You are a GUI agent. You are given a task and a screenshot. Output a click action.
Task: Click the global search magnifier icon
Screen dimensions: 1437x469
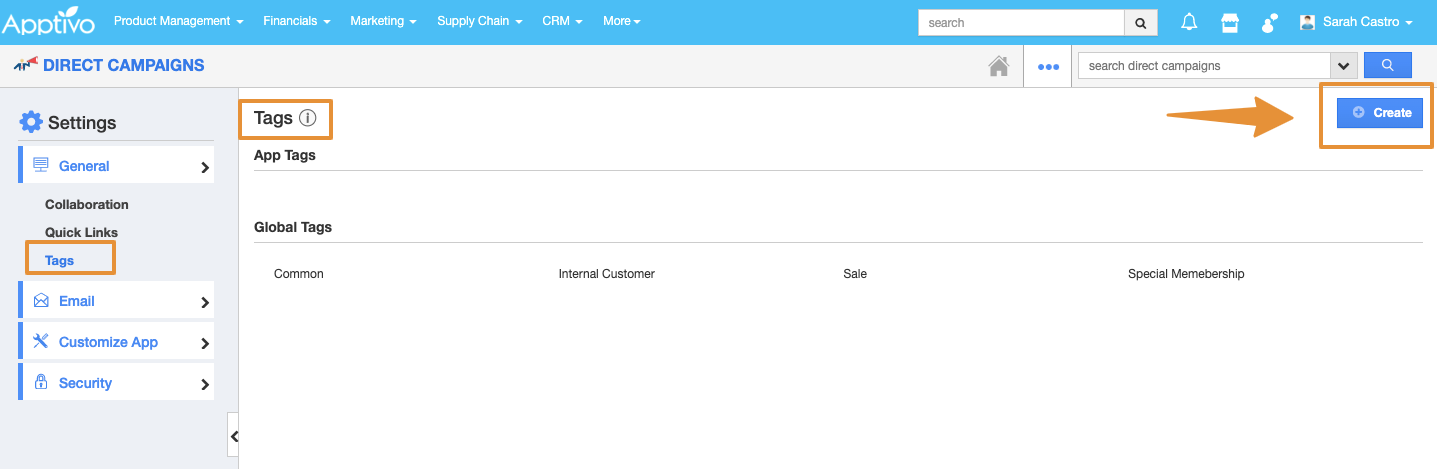point(1140,22)
